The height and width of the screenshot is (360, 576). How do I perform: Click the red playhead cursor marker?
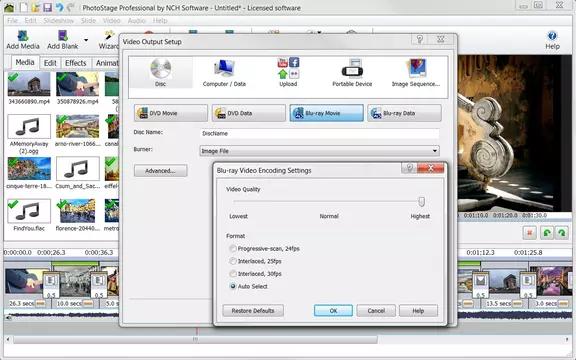pos(197,331)
